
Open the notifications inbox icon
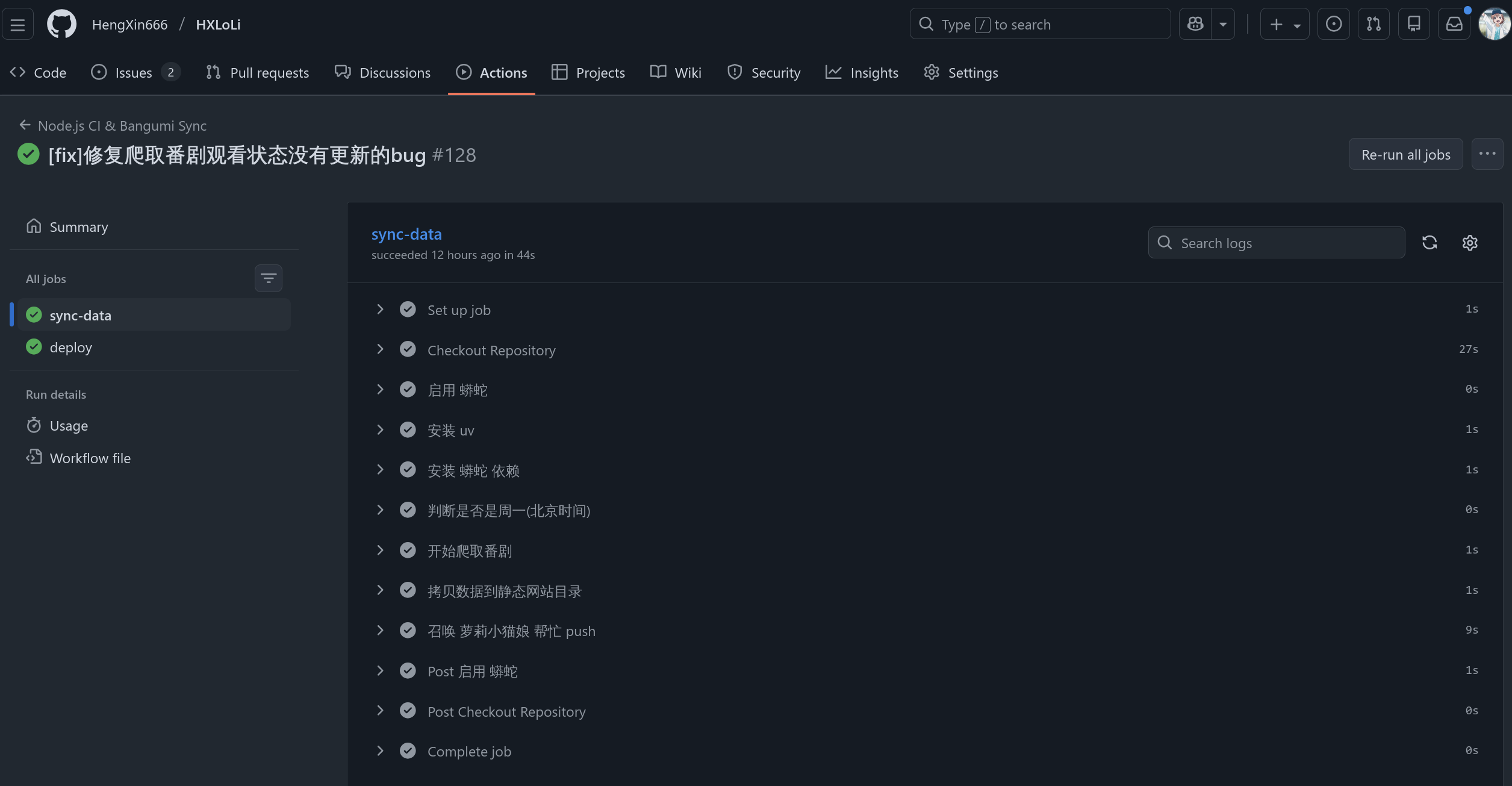coord(1454,24)
